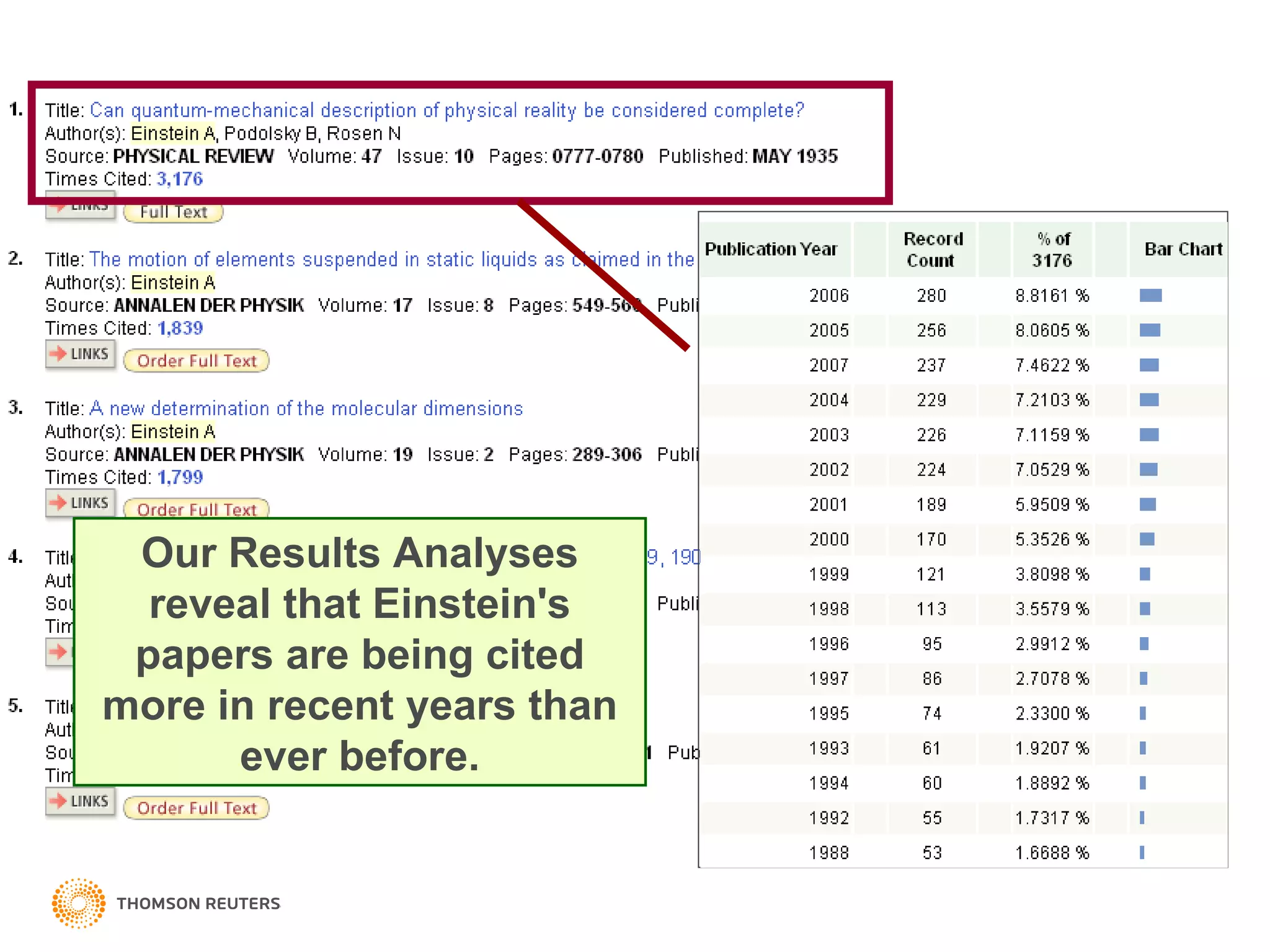The image size is (1270, 952).
Task: Click the record count 121 cell
Action: tap(931, 575)
